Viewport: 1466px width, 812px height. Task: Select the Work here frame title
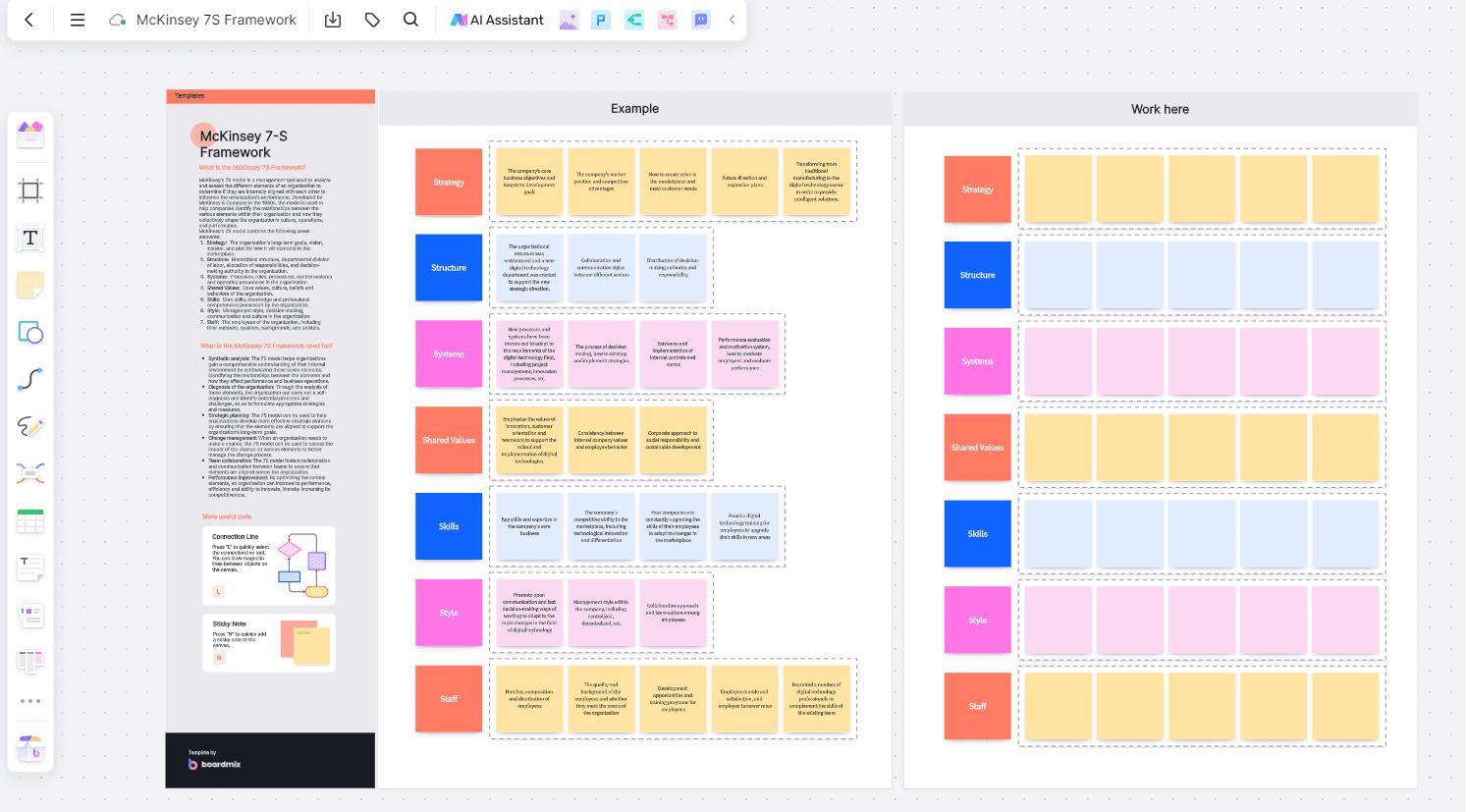(1160, 110)
